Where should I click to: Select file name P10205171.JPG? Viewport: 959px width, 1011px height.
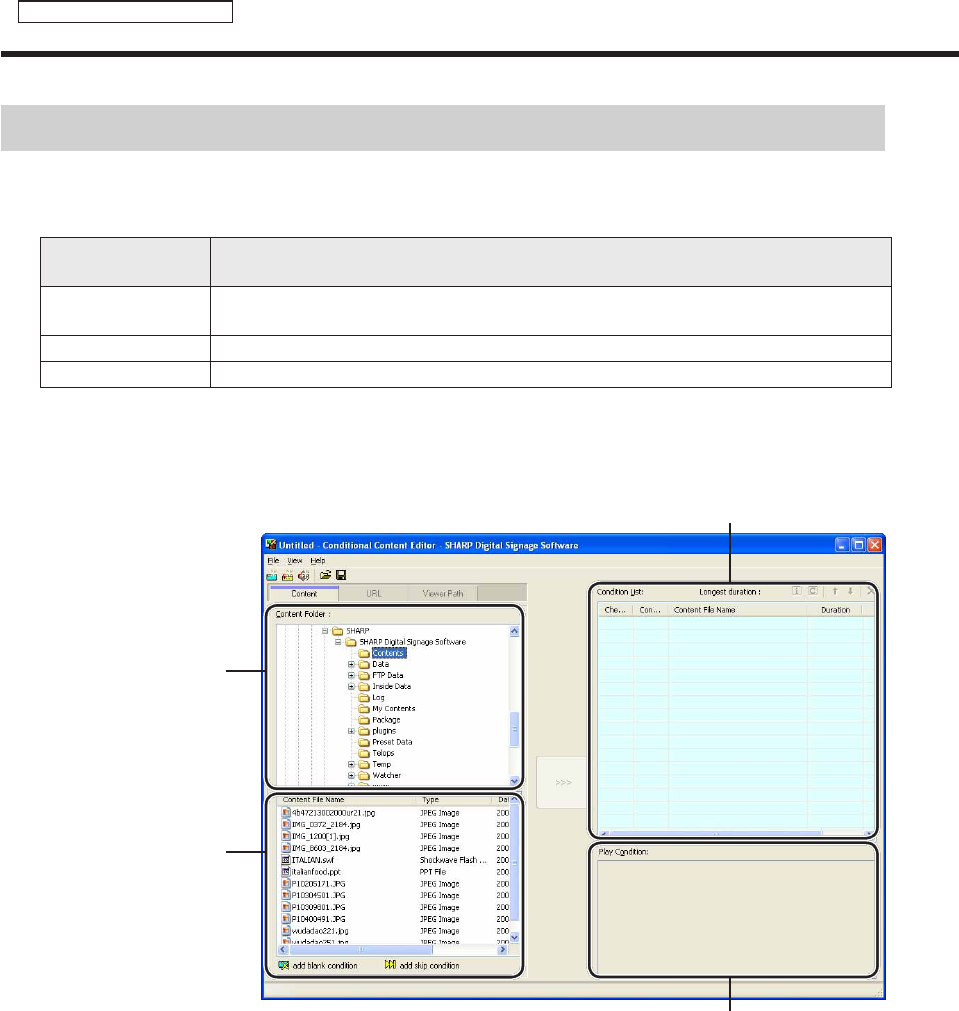pos(319,884)
